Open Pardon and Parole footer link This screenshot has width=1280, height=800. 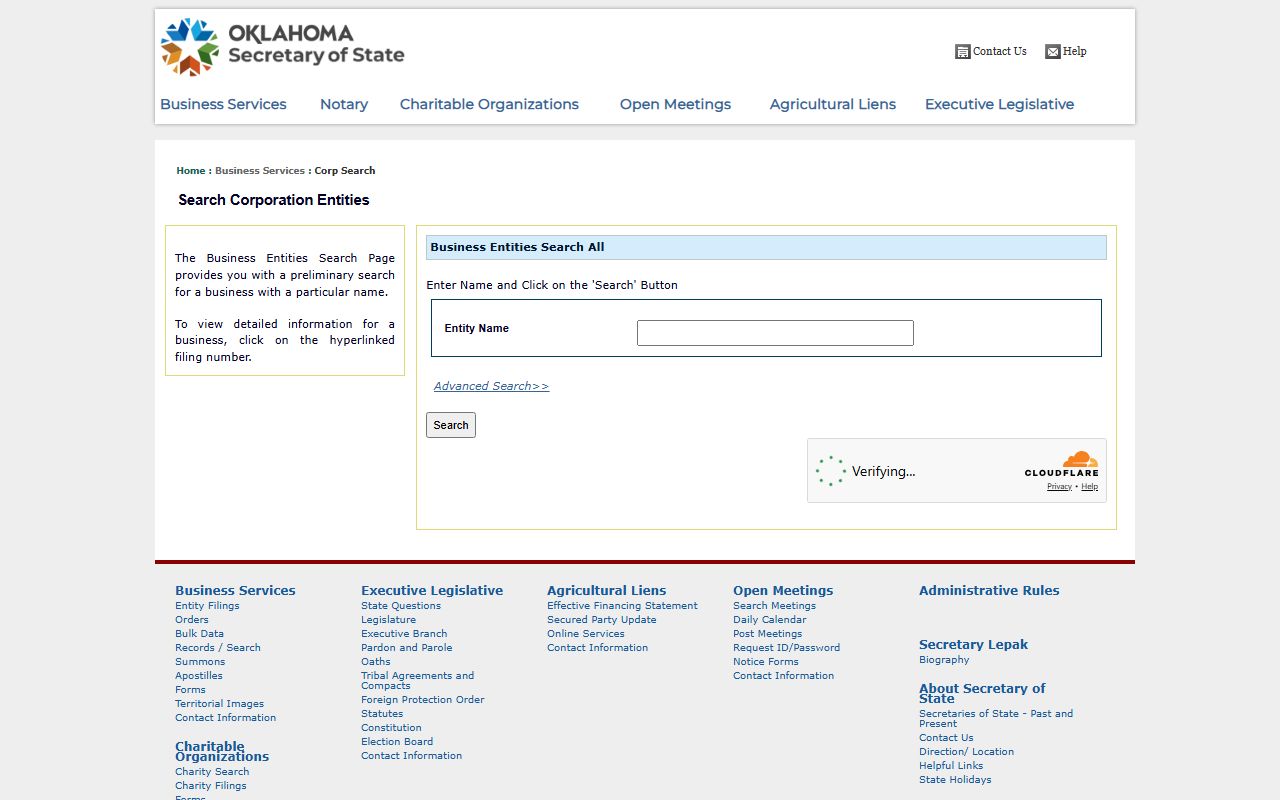pos(406,647)
